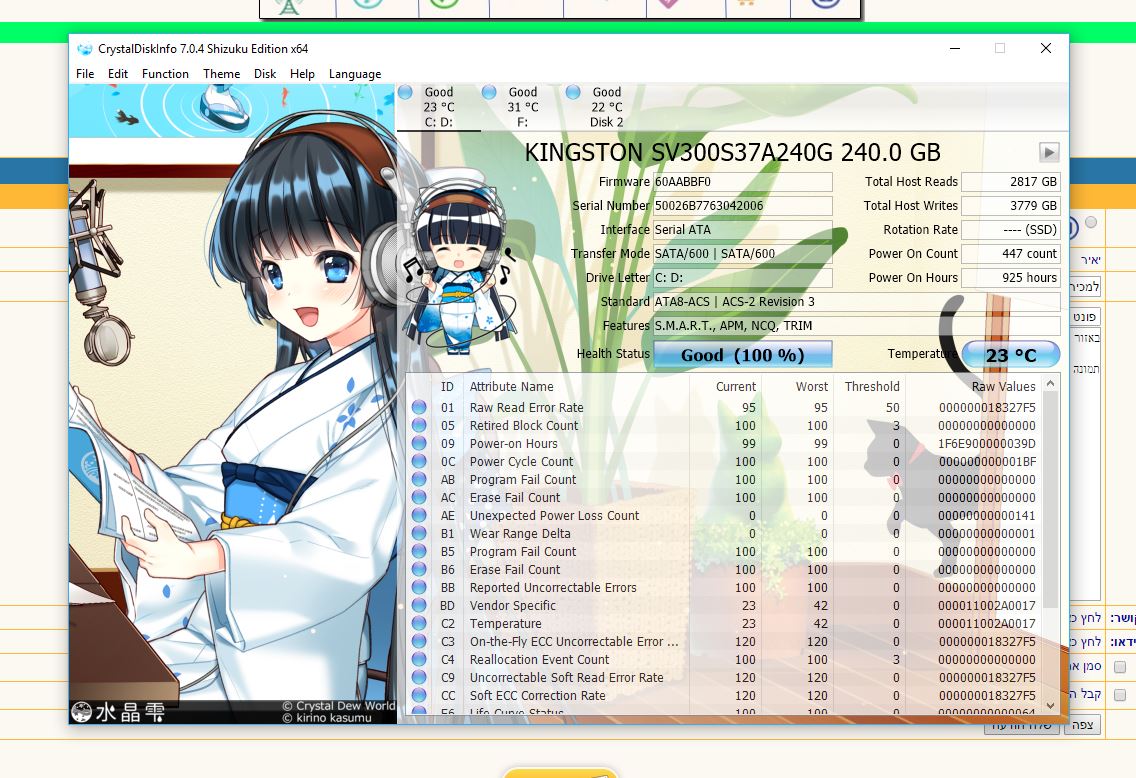Viewport: 1136px width, 778px height.
Task: Select the radio button right of the window
Action: (x=1091, y=223)
